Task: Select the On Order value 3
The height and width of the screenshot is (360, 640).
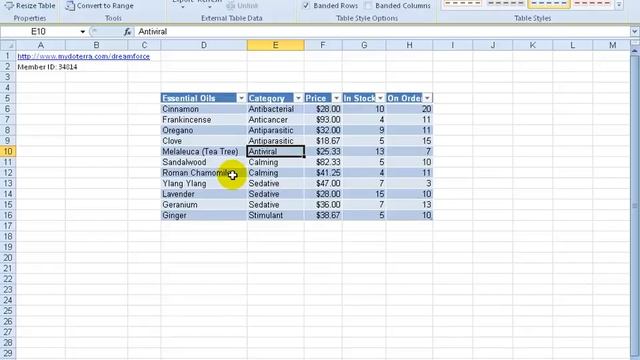Action: (x=409, y=183)
